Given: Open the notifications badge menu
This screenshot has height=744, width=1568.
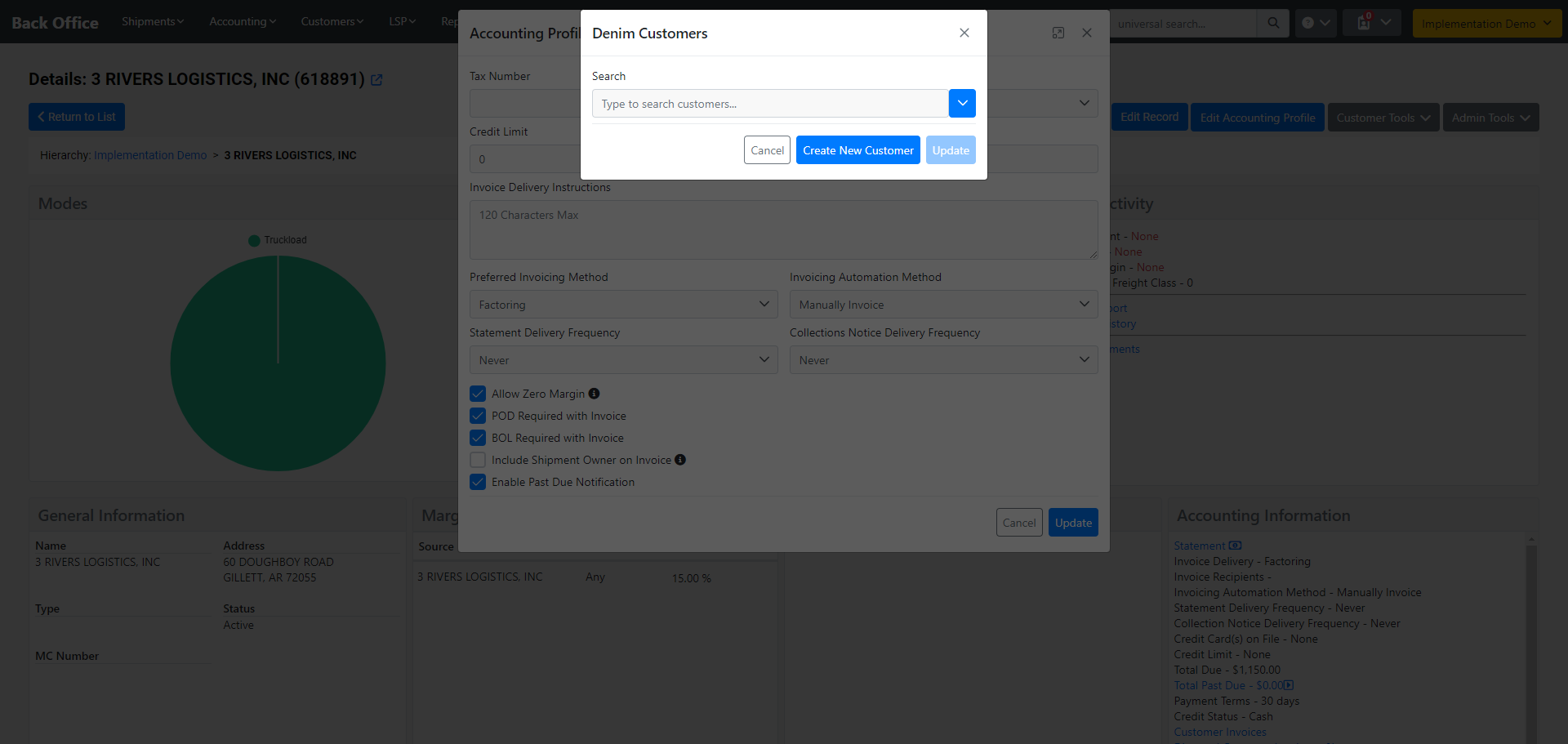Looking at the screenshot, I should point(1372,23).
